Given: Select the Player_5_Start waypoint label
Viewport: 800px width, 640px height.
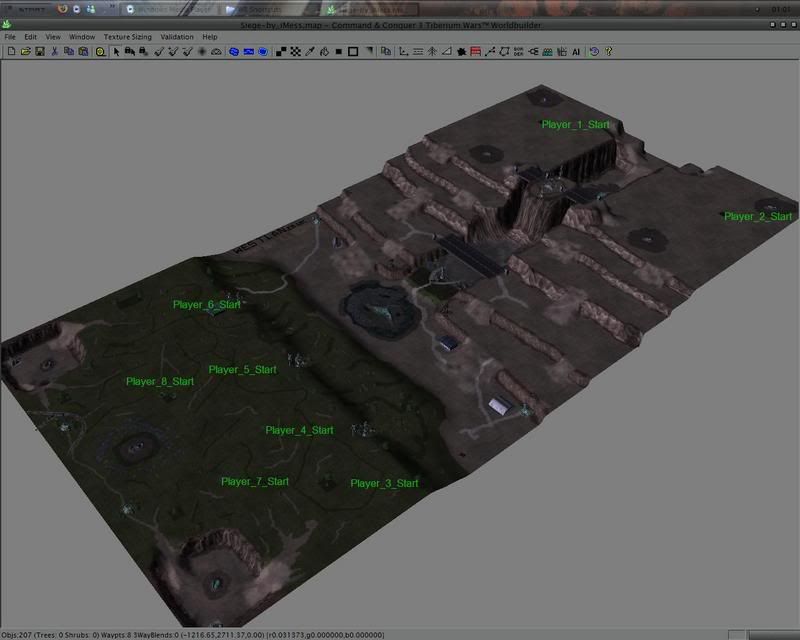Looking at the screenshot, I should (242, 370).
